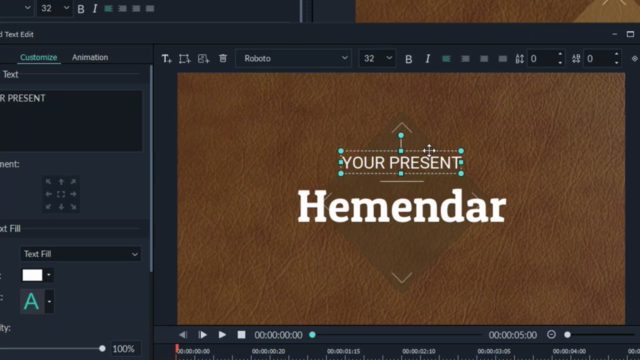Viewport: 640px width, 360px height.
Task: Click the 00:00:04:00 mark on timeline ruler
Action: tap(569, 351)
